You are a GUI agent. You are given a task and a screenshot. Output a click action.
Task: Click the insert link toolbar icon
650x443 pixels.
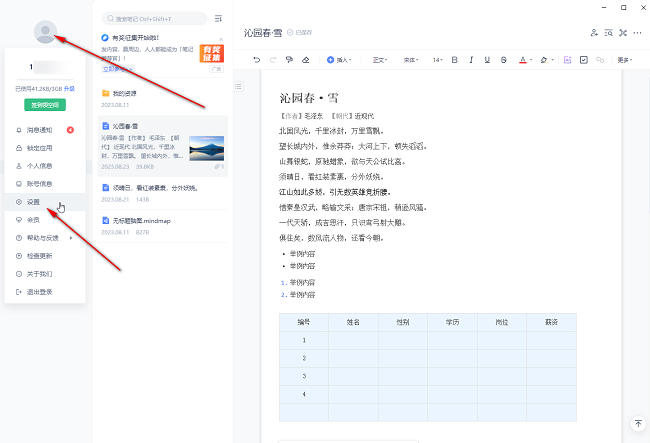click(600, 60)
